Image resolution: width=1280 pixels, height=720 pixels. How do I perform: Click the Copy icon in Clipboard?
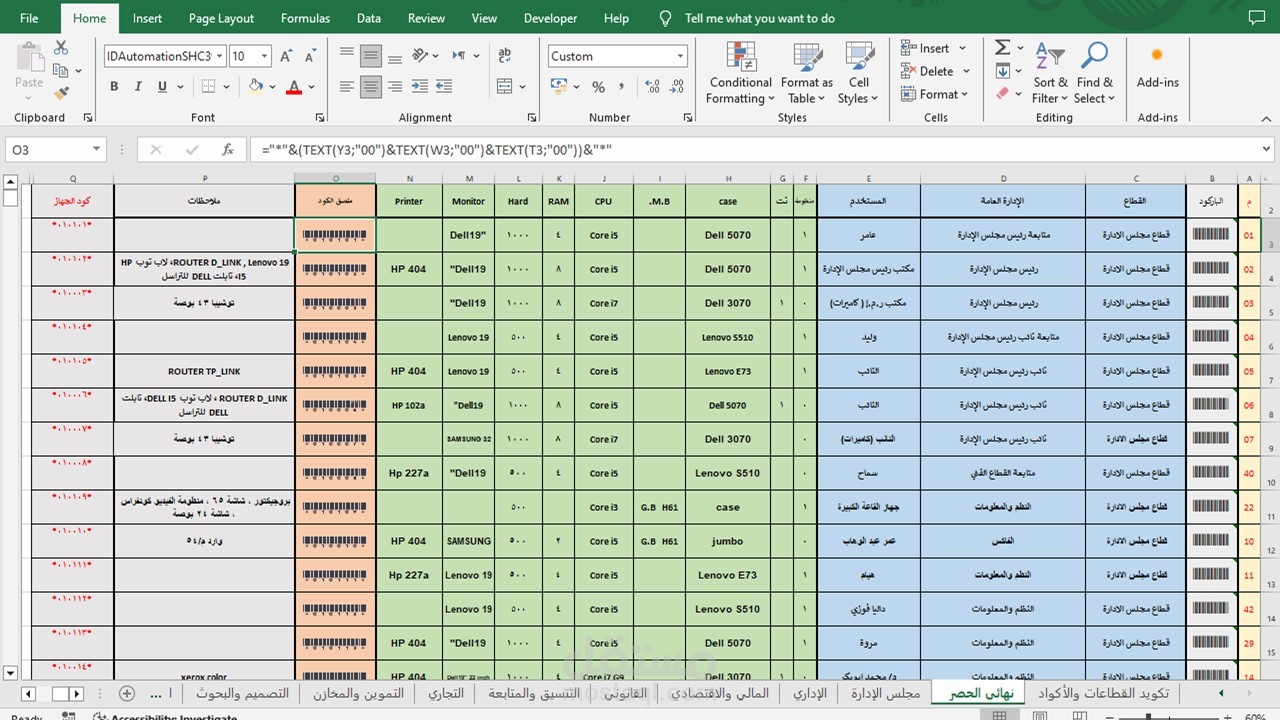(61, 70)
